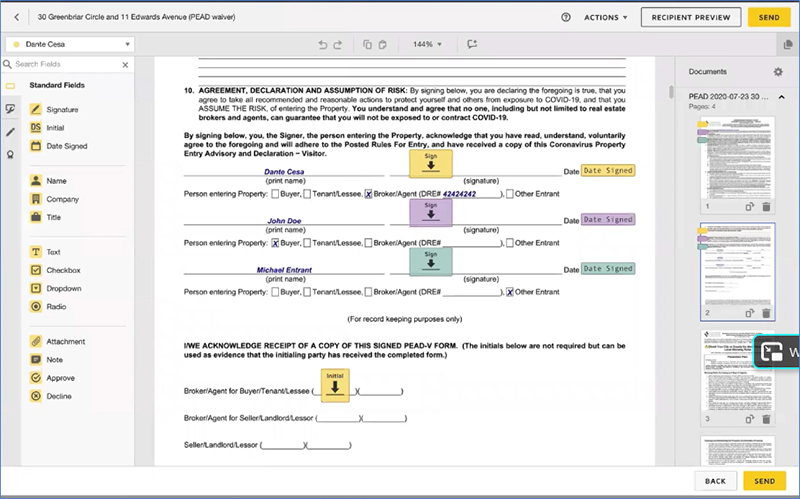Pick the Signature field
This screenshot has width=800, height=499.
(54, 109)
